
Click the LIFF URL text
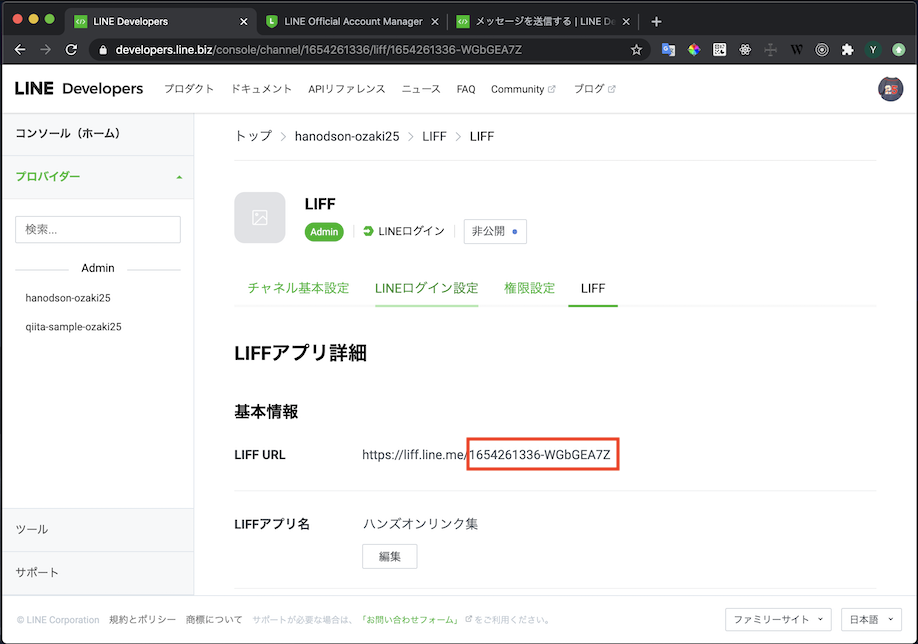[486, 455]
